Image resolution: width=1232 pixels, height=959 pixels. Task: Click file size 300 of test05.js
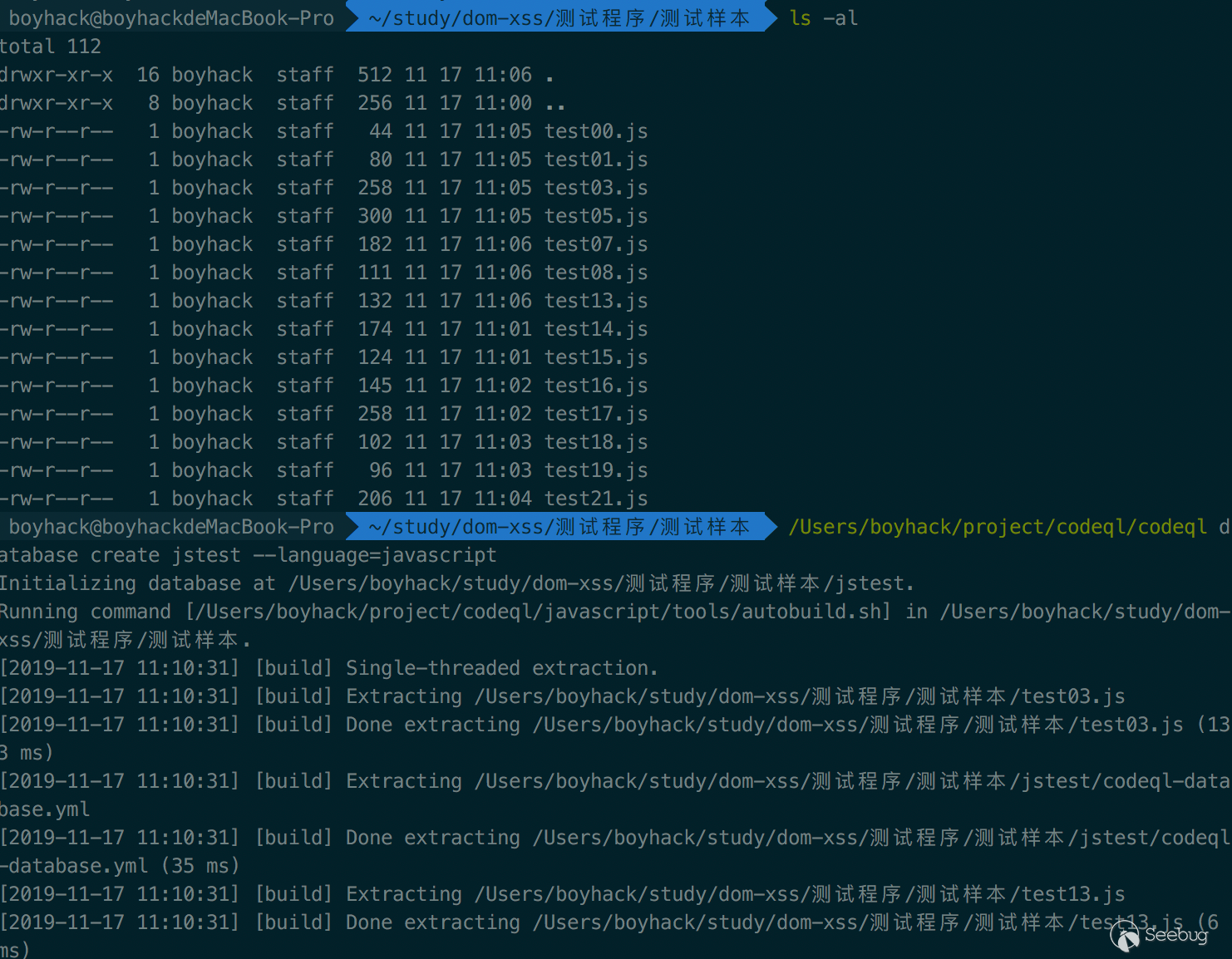[x=375, y=216]
